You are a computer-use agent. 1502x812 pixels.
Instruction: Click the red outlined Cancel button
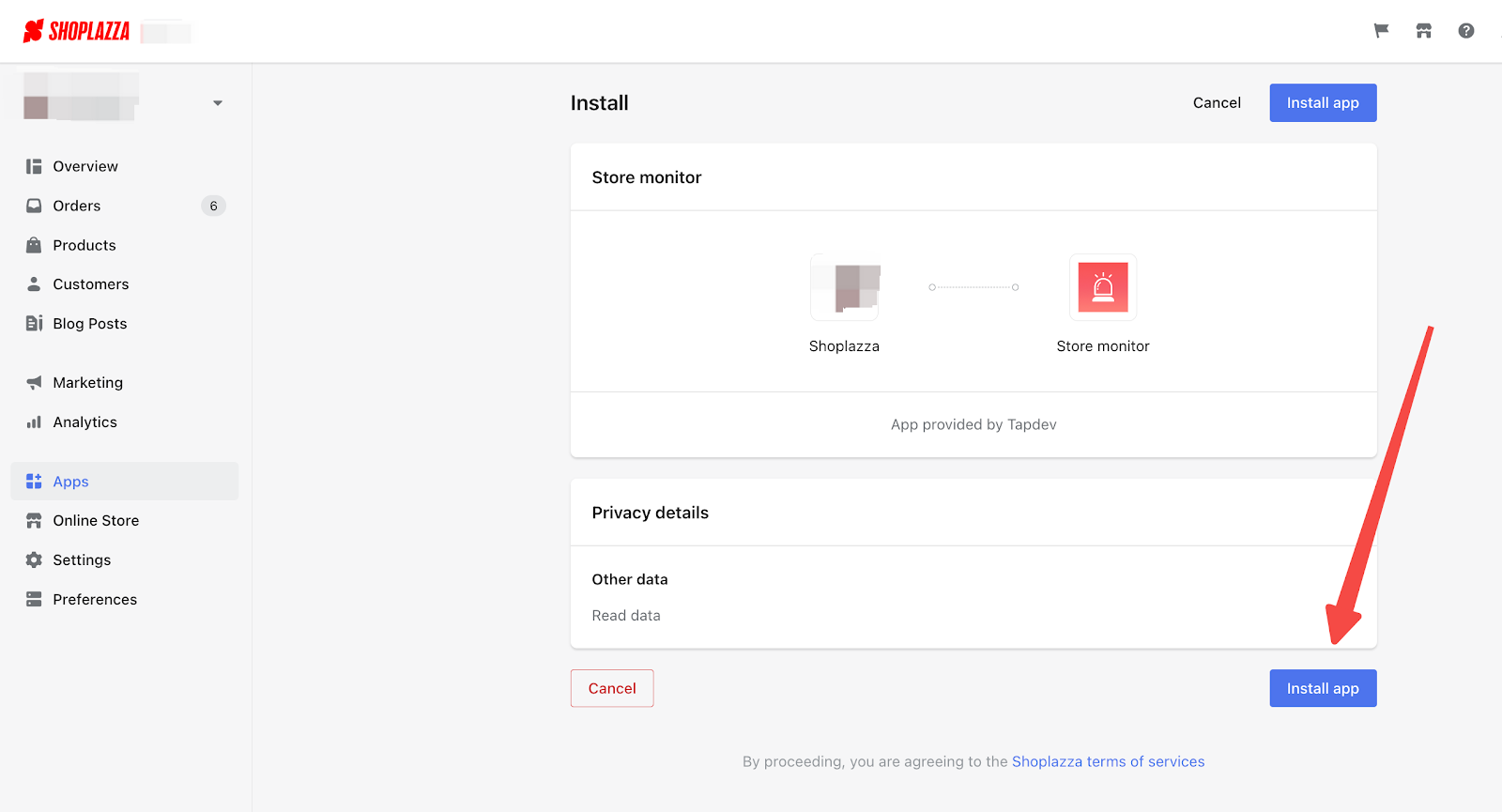coord(612,688)
